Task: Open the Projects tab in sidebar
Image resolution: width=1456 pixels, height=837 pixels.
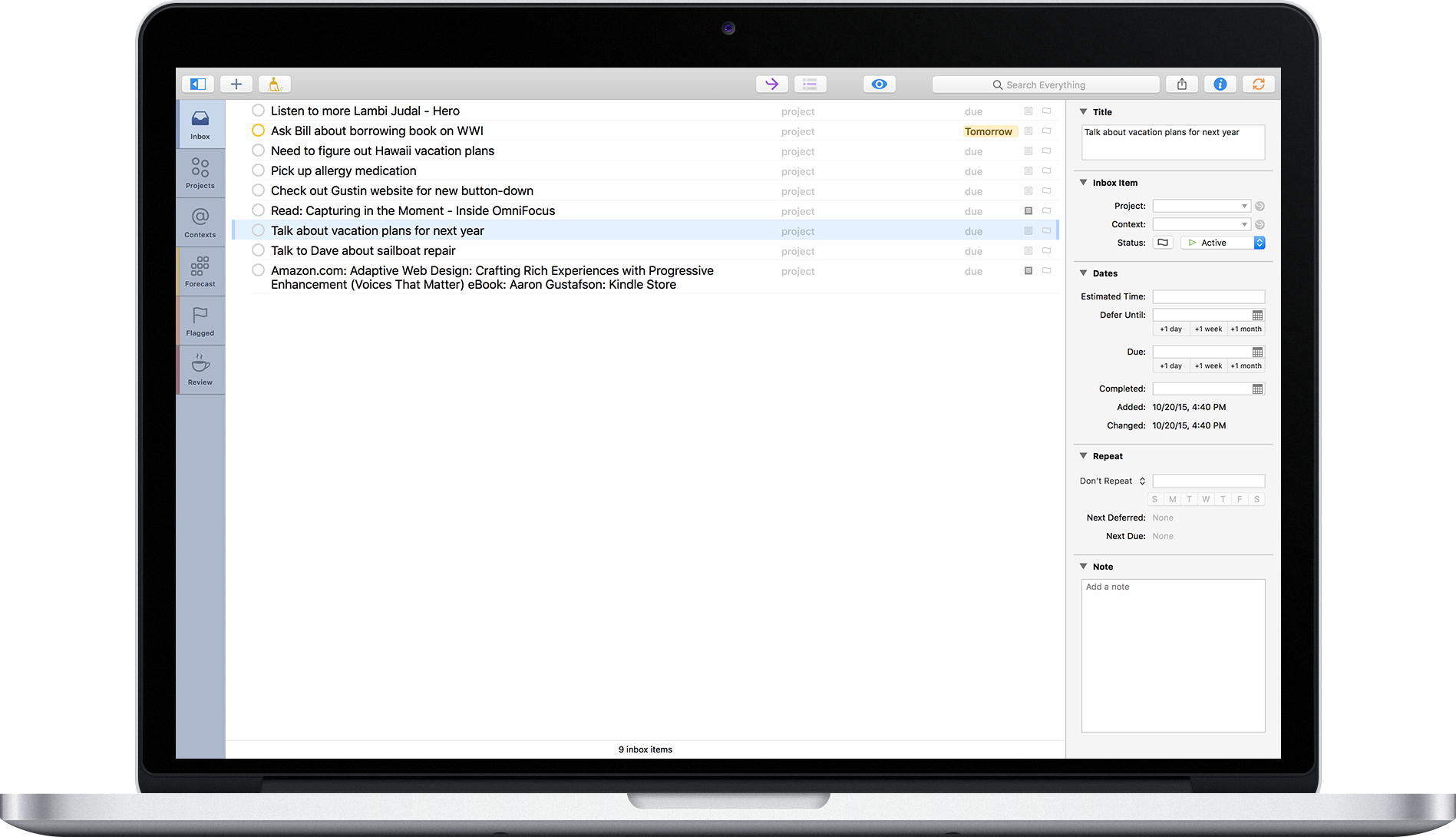Action: point(200,174)
